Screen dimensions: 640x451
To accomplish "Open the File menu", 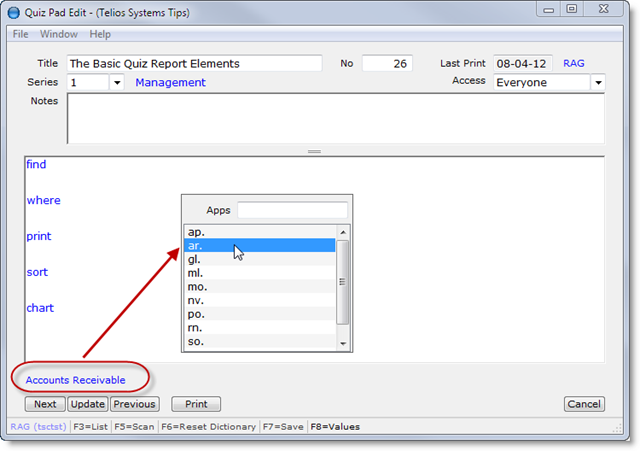I will point(20,34).
